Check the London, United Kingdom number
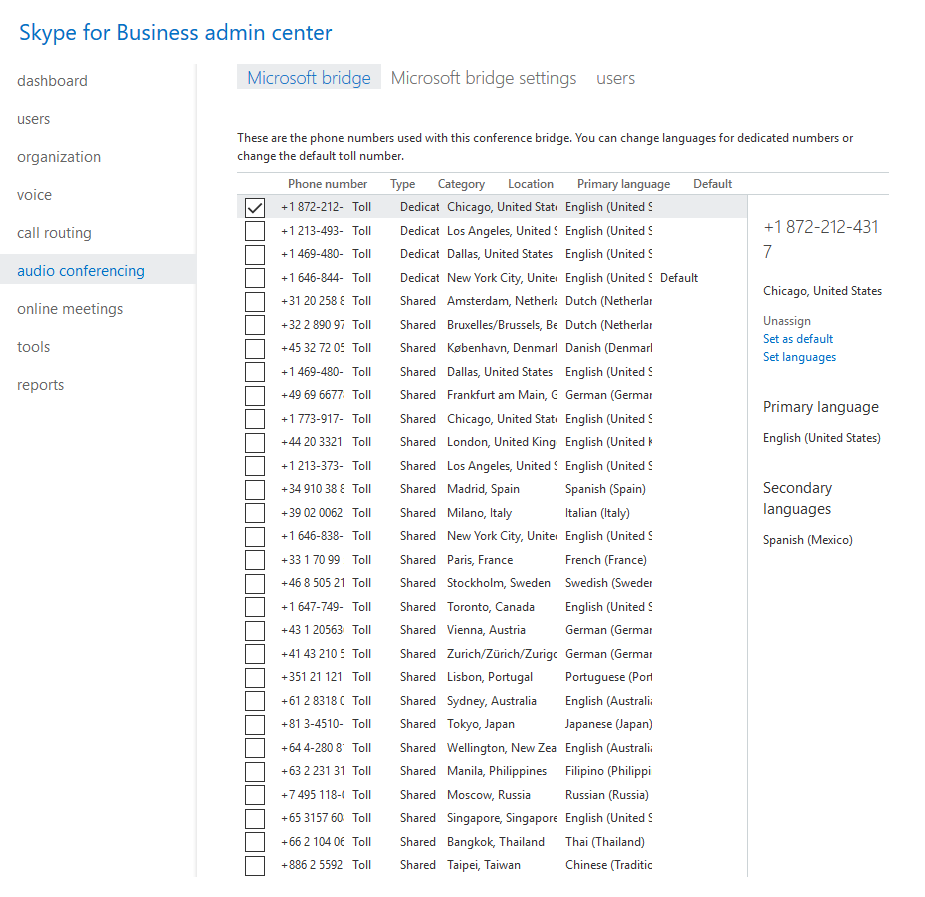925x897 pixels. click(255, 442)
